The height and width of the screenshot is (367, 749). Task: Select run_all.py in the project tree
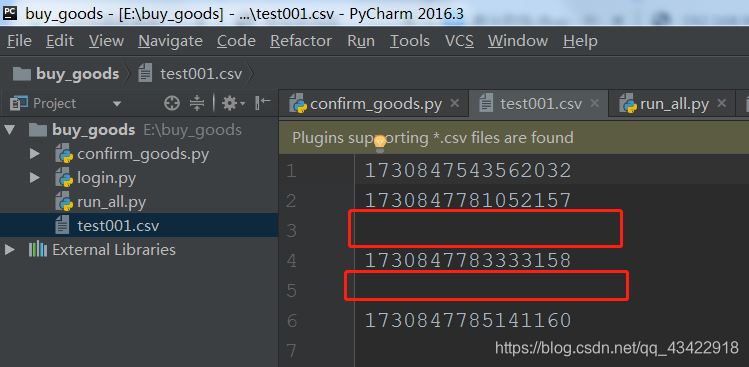coord(111,202)
